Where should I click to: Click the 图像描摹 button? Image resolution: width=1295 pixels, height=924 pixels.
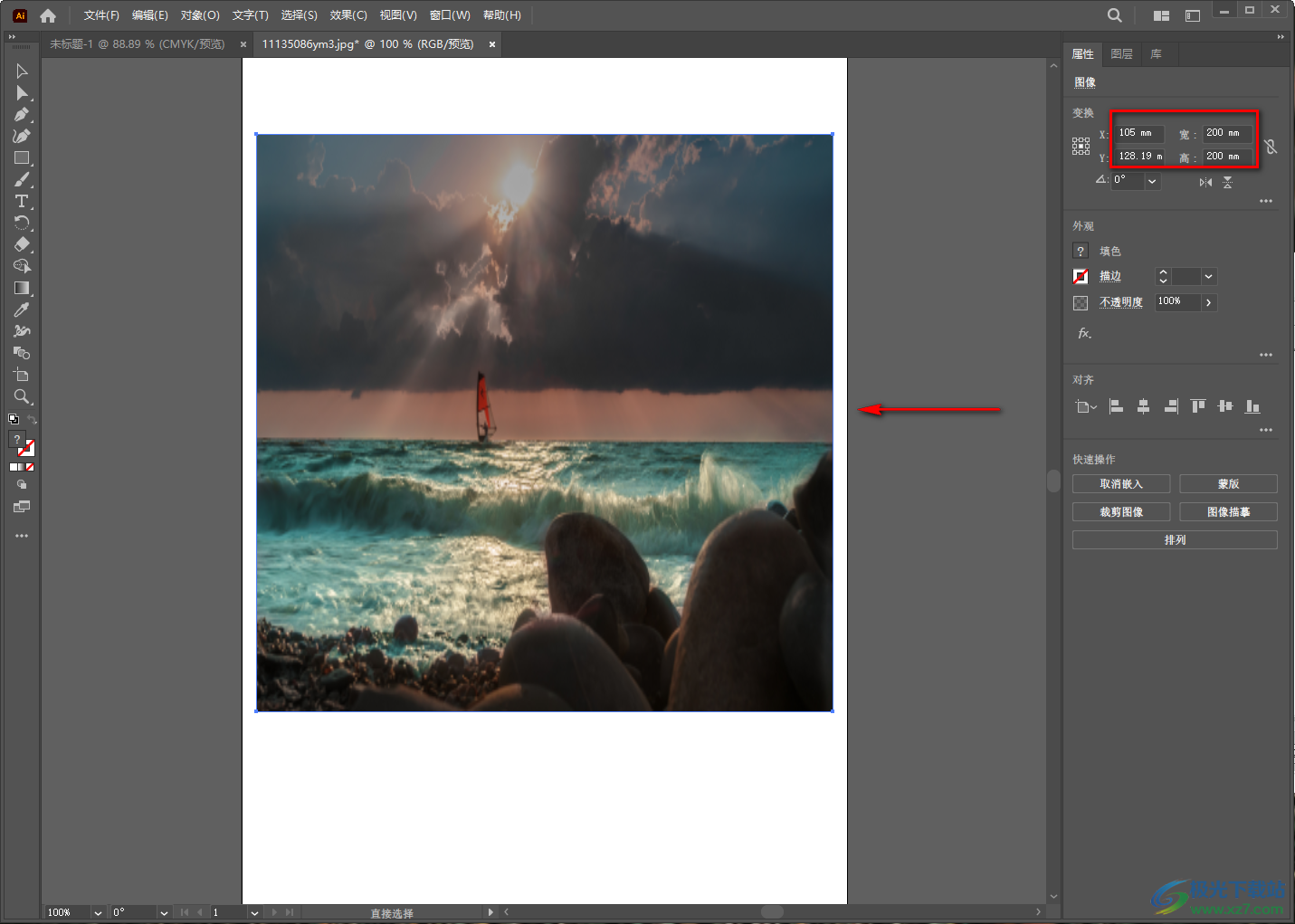point(1228,512)
